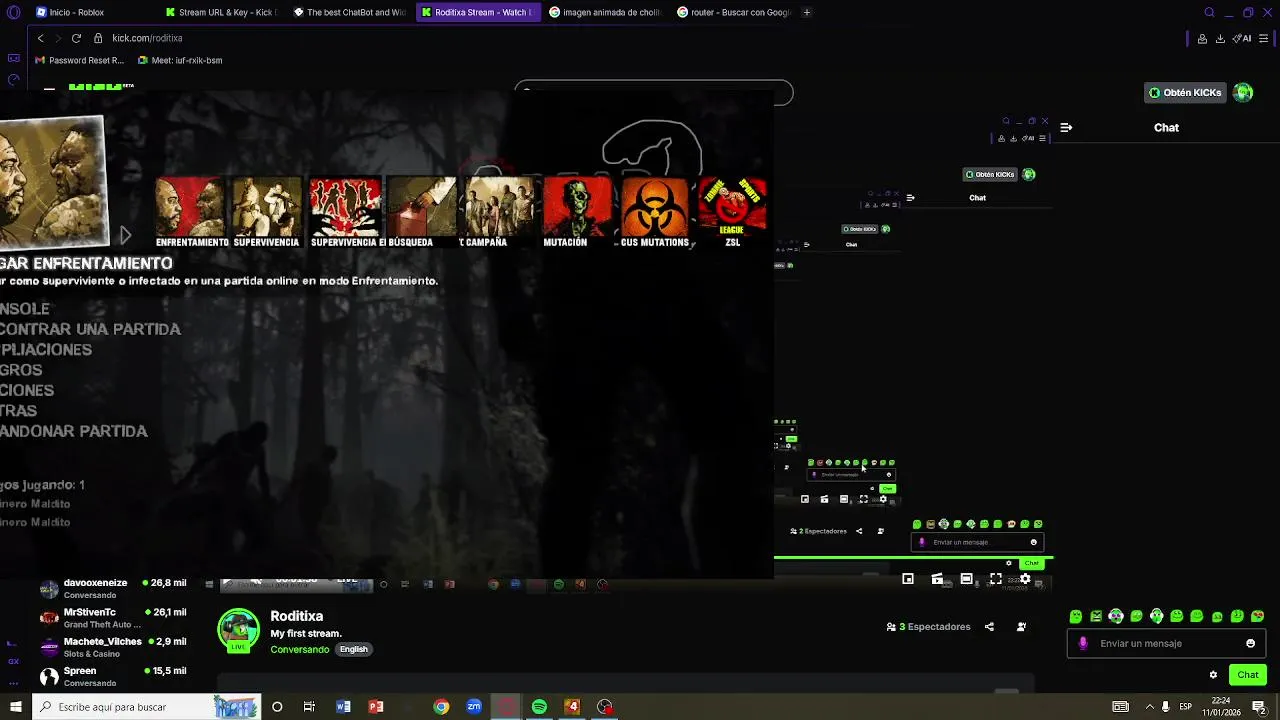
Task: Click the Conversando category link under Roditixa
Action: [x=299, y=649]
